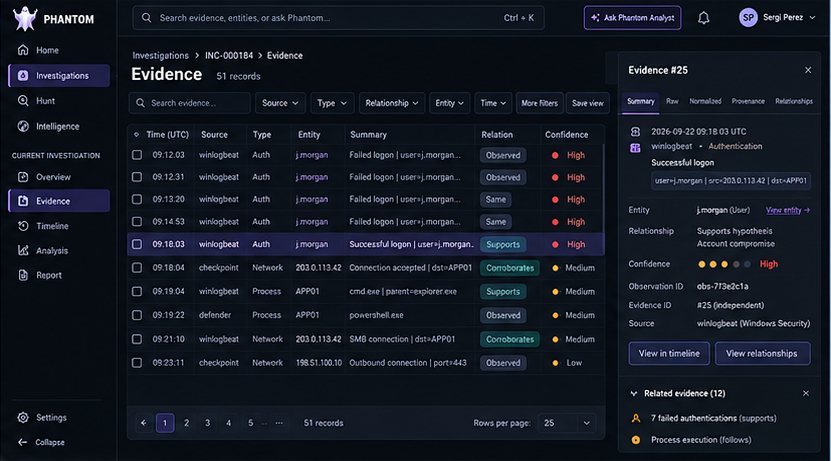Image resolution: width=831 pixels, height=461 pixels.
Task: Click View relationships button
Action: click(x=762, y=353)
